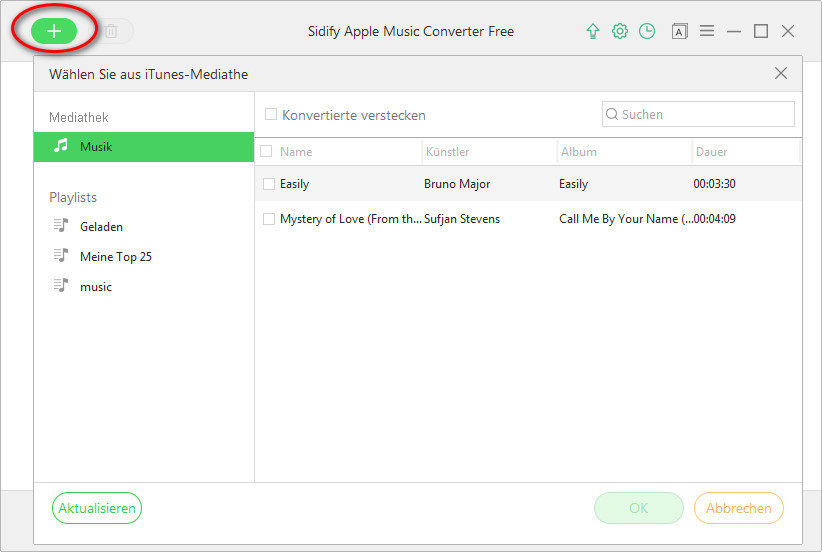Select the Musik library entry
The height and width of the screenshot is (552, 822).
coord(144,147)
